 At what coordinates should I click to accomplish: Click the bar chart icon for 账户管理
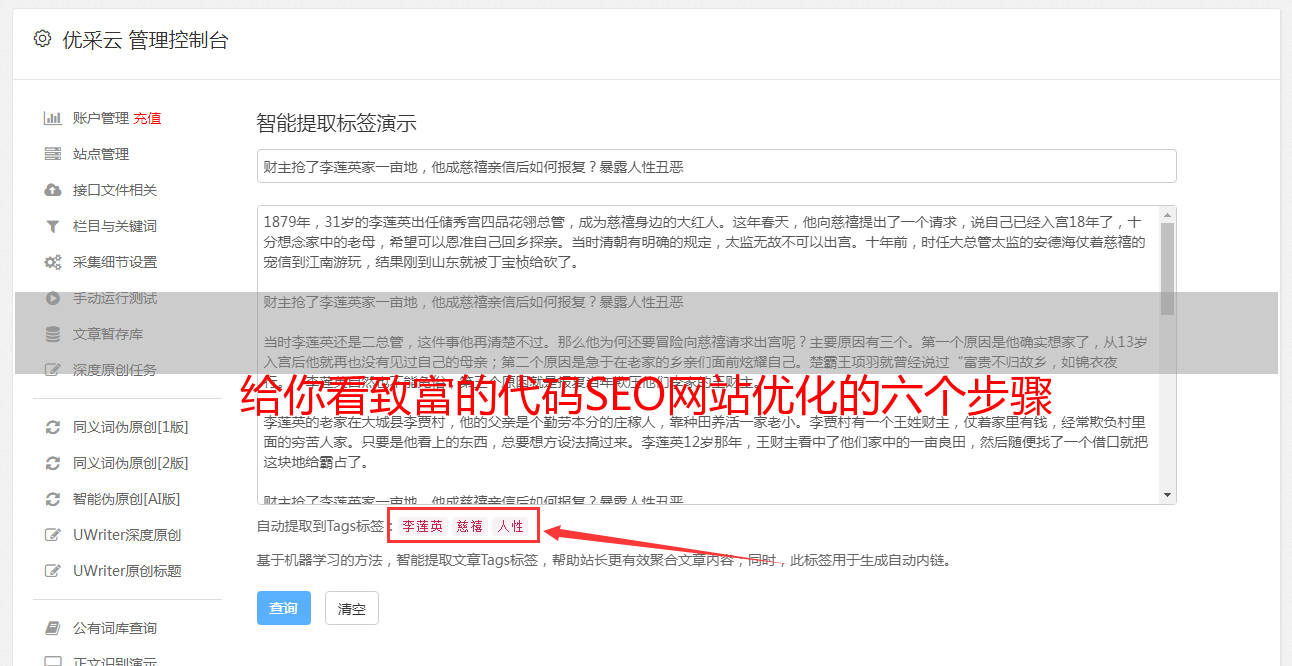[53, 118]
